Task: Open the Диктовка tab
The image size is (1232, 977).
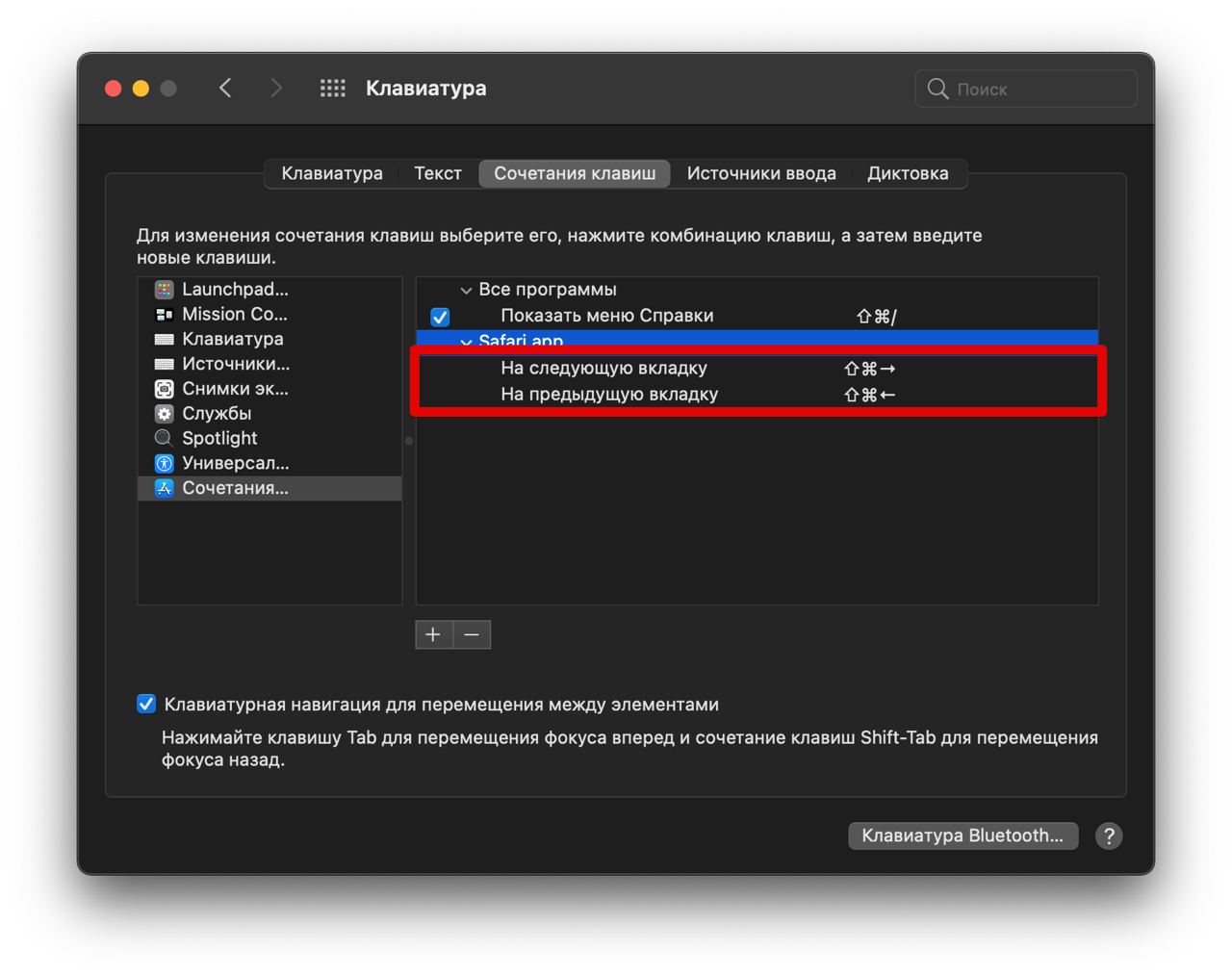Action: coord(908,173)
